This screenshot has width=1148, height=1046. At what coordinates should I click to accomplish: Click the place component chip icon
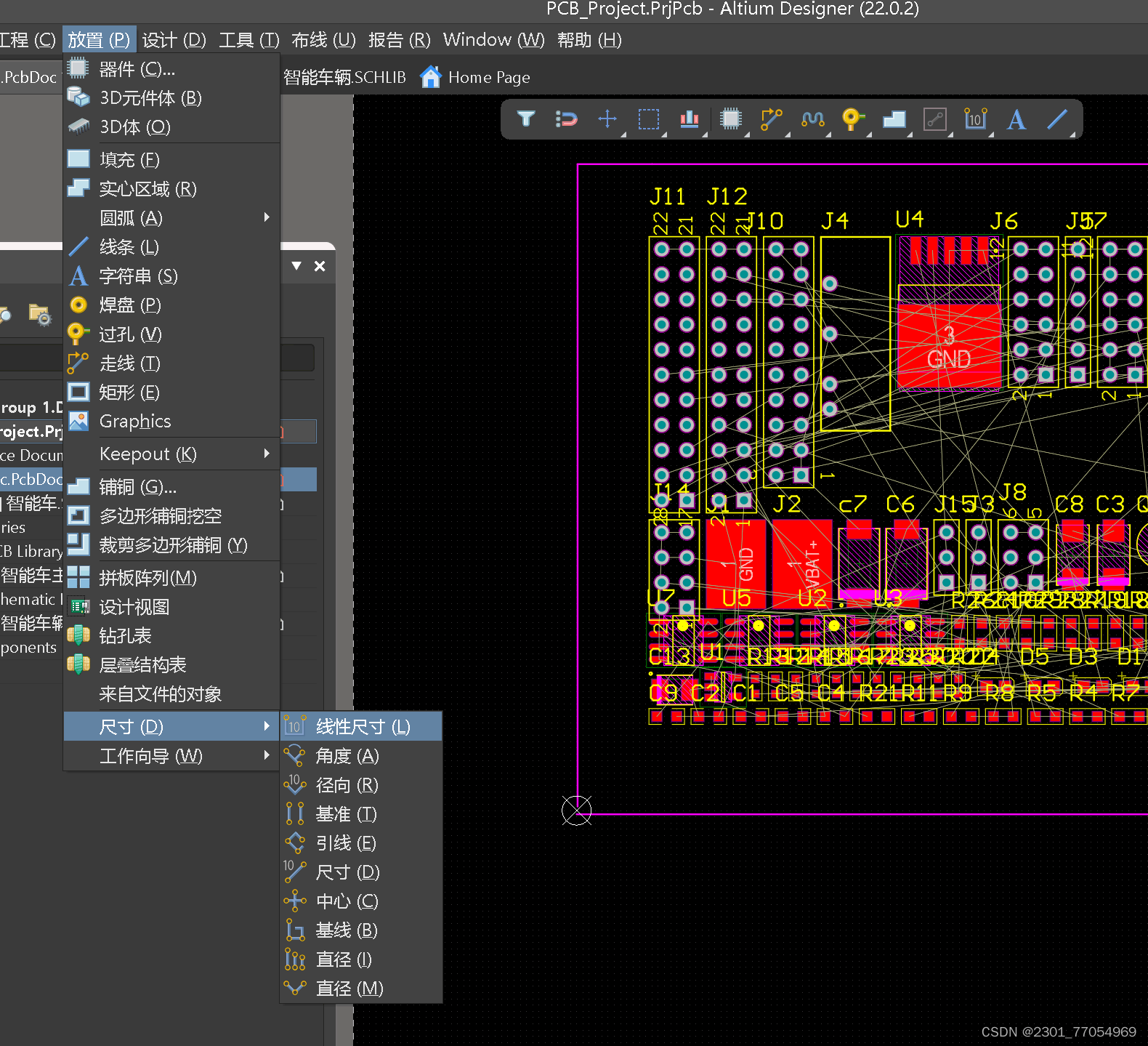tap(731, 118)
